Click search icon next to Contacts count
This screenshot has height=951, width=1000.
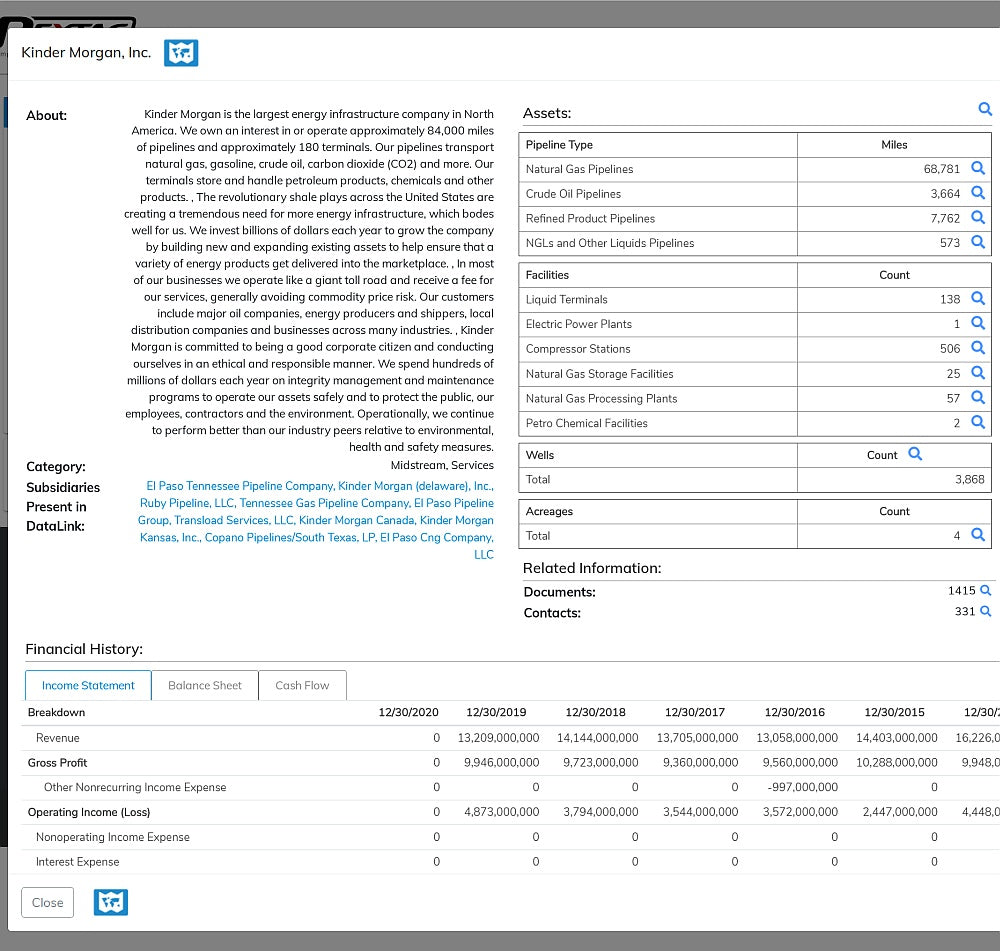tap(985, 611)
